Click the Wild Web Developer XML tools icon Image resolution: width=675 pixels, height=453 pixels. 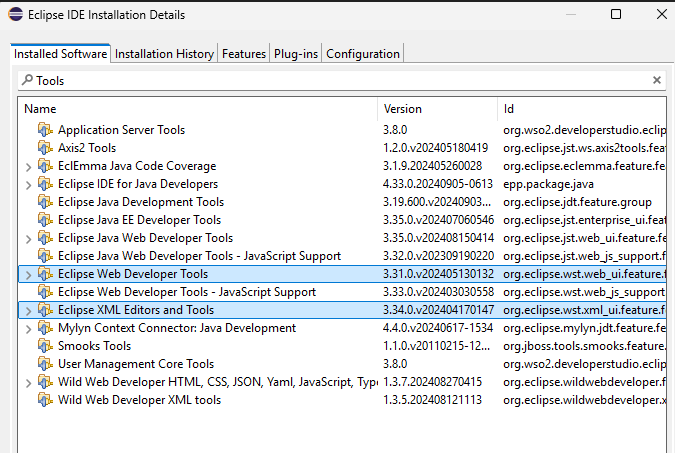click(x=45, y=400)
